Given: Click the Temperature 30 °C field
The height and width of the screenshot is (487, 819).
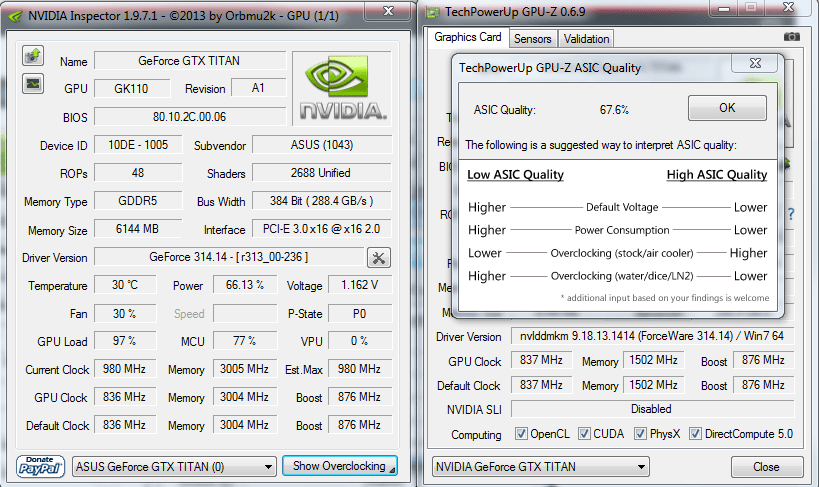Looking at the screenshot, I should click(x=125, y=285).
